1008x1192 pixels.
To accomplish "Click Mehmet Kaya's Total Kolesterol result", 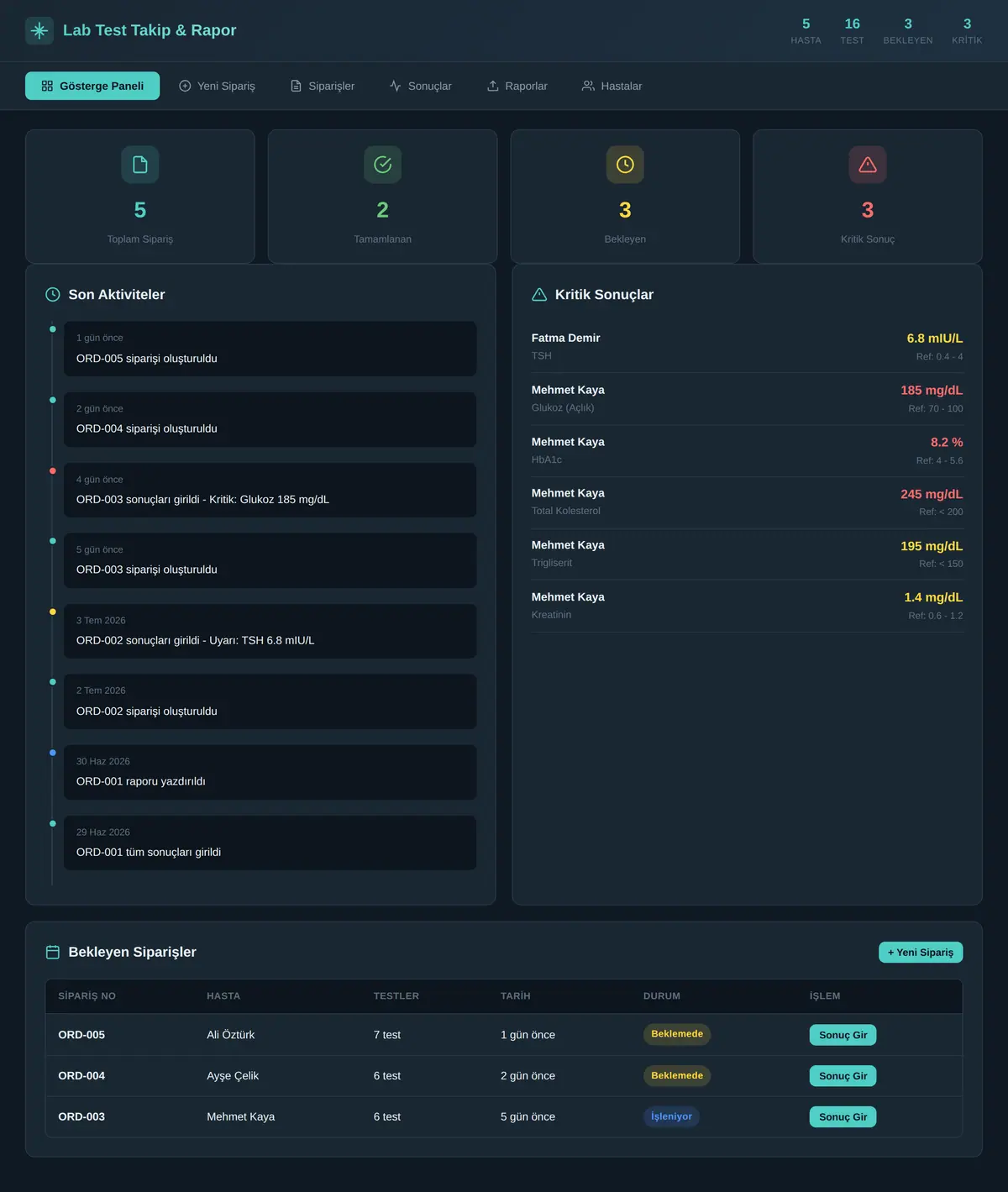I will (x=747, y=502).
